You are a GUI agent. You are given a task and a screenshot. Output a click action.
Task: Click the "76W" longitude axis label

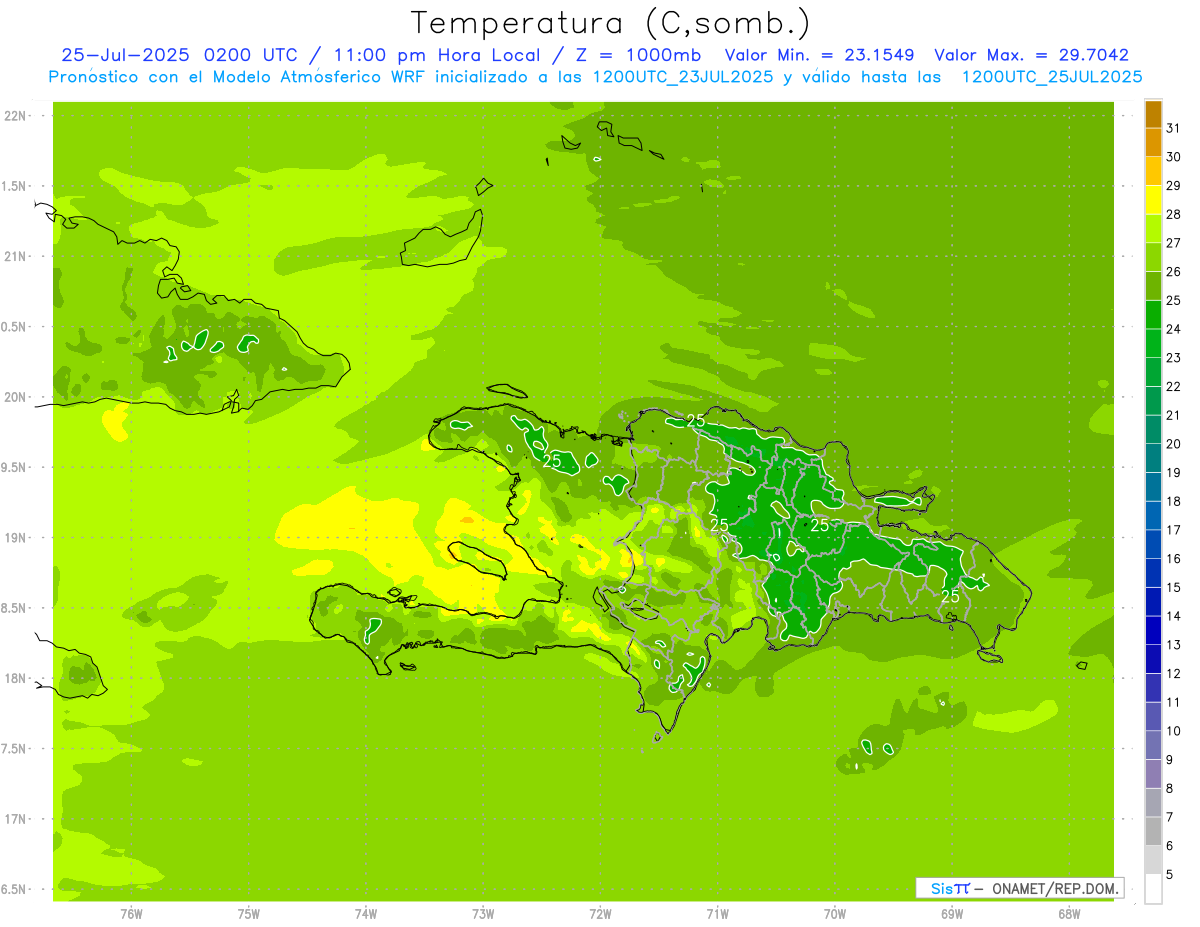pos(131,913)
